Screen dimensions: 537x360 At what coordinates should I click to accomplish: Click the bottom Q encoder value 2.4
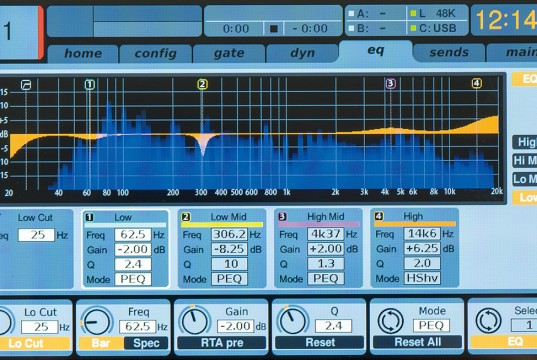click(x=333, y=326)
